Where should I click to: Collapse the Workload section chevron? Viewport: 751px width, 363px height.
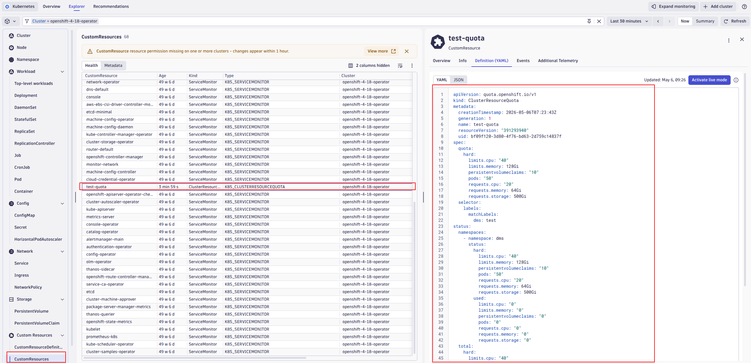[62, 72]
